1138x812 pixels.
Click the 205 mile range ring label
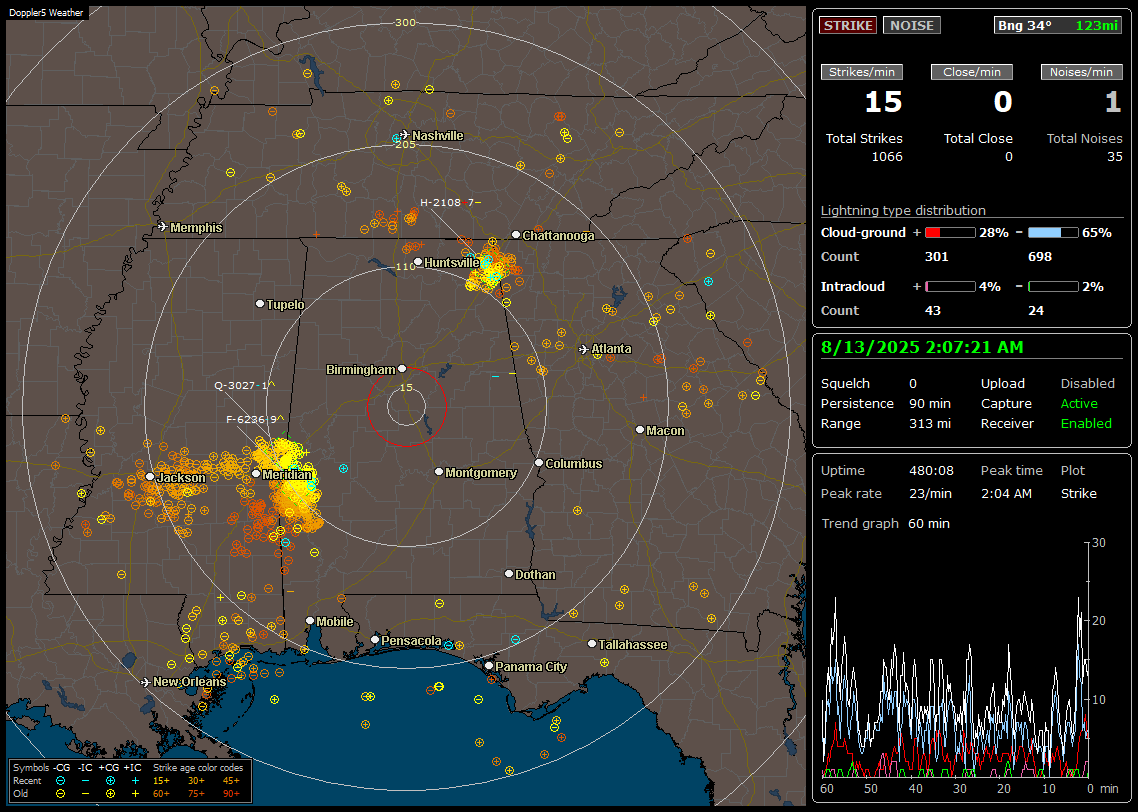coord(405,144)
